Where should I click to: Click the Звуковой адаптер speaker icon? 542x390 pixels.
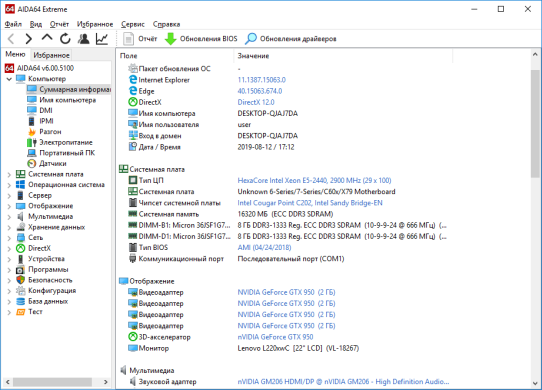point(133,382)
